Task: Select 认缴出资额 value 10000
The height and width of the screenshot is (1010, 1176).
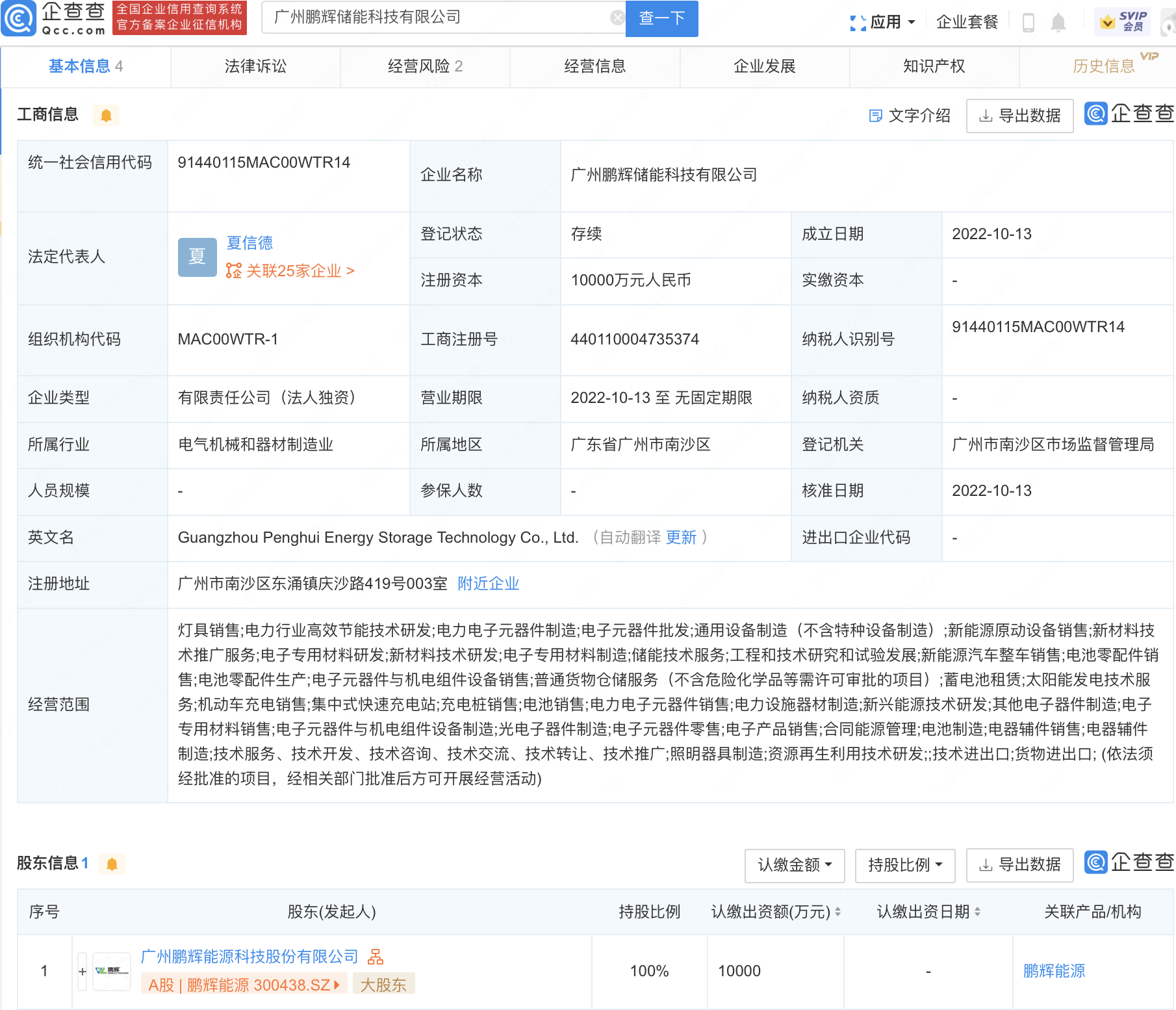Action: (739, 971)
